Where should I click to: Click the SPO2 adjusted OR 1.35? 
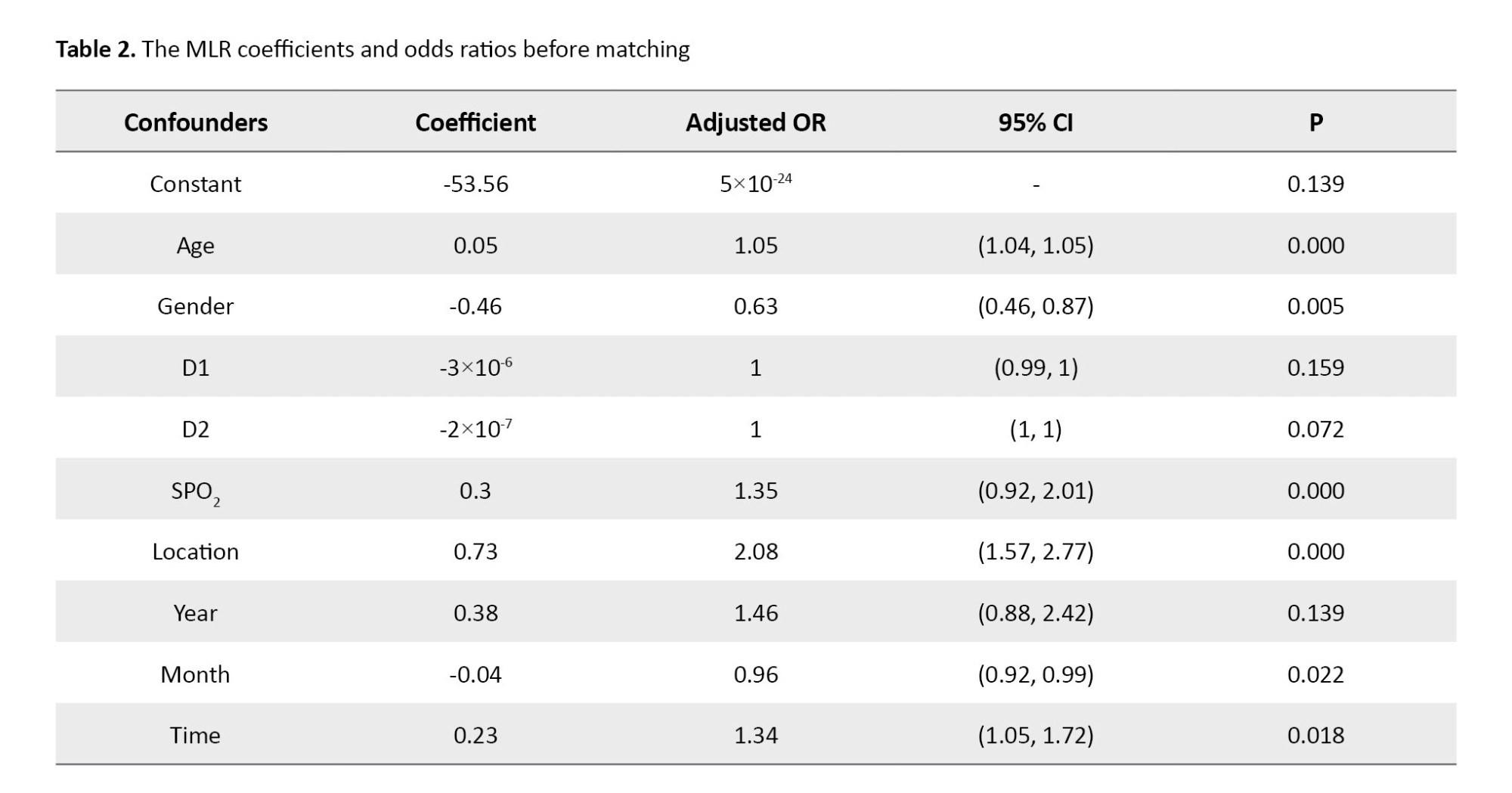[x=755, y=491]
